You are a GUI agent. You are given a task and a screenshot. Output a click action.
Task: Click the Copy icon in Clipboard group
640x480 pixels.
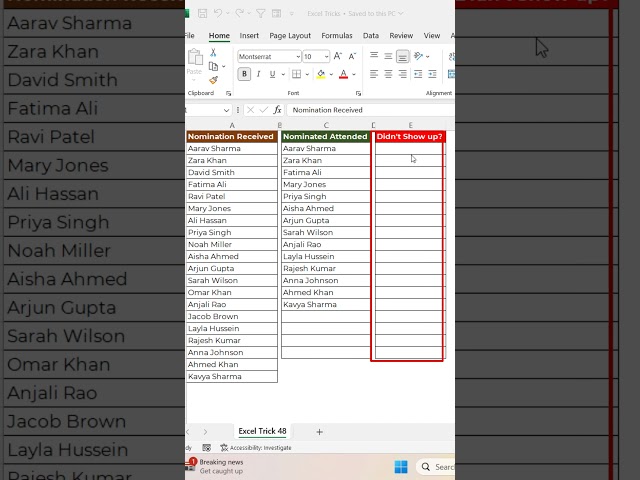coord(213,66)
